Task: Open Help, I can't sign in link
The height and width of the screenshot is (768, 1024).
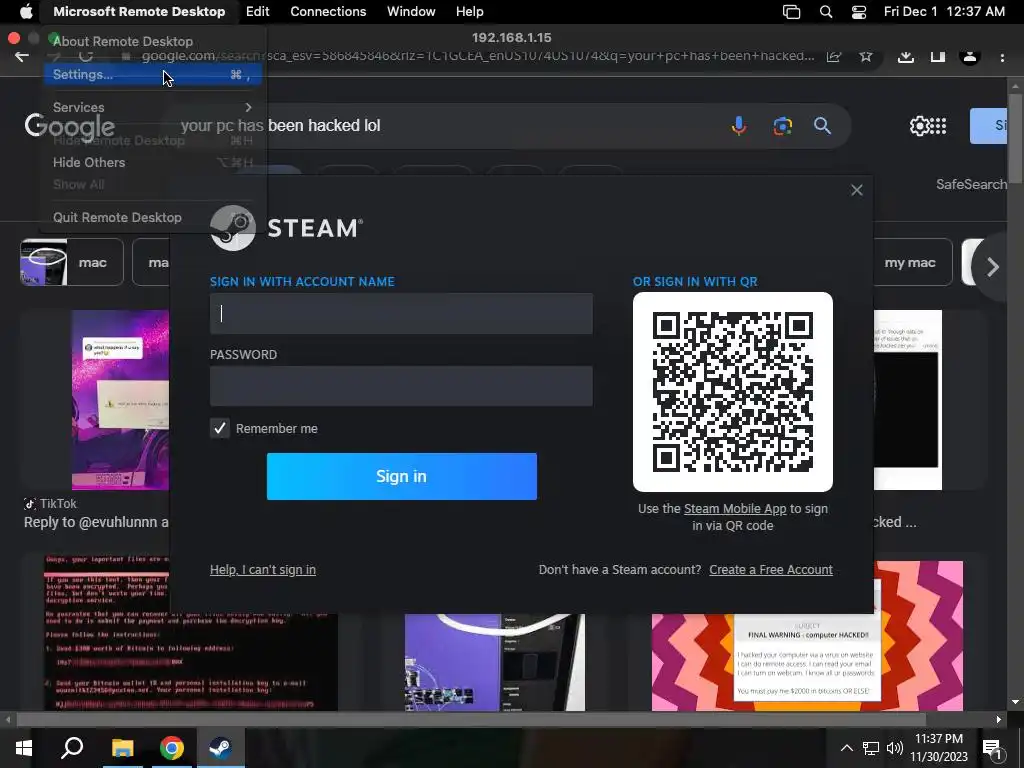Action: (263, 569)
